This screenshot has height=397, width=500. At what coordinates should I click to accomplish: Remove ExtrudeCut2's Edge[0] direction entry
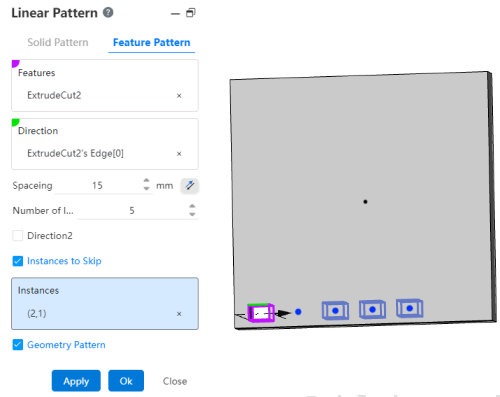coord(179,154)
